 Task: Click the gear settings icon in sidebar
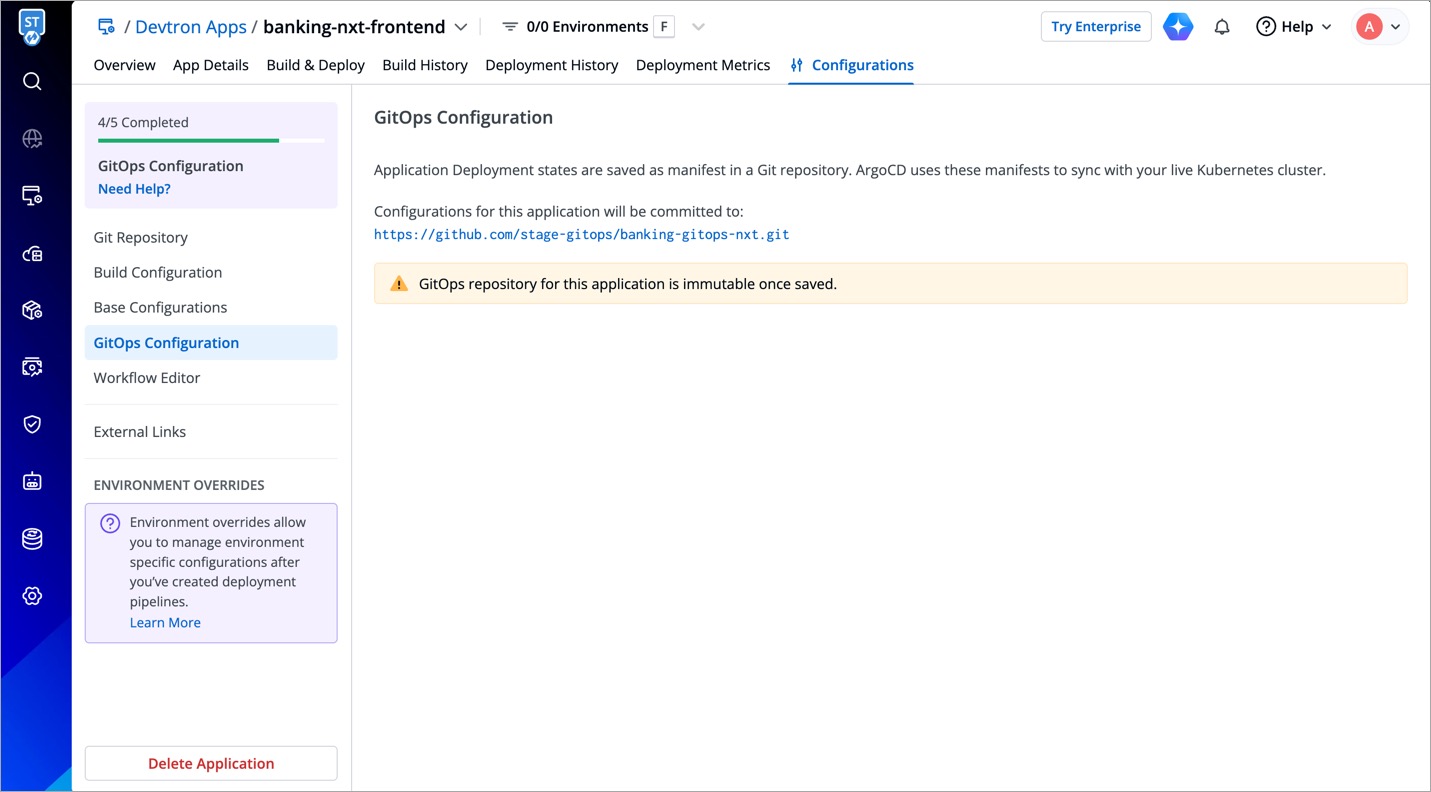coord(32,596)
